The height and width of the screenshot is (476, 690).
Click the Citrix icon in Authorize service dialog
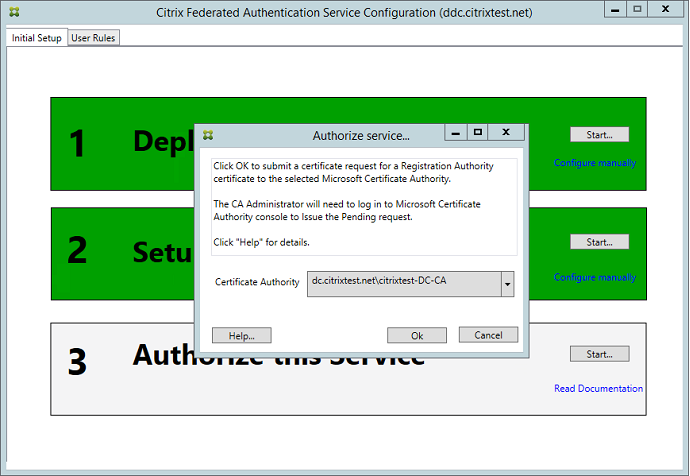pos(208,135)
